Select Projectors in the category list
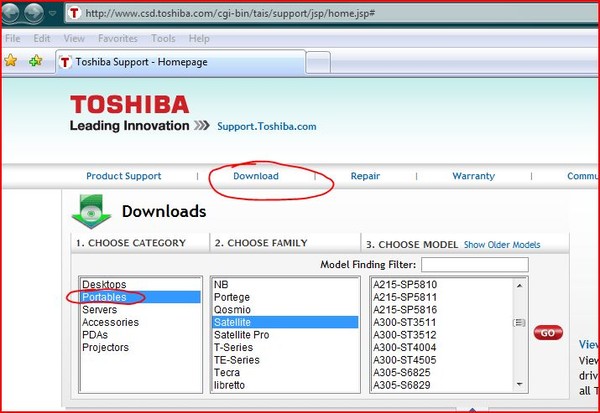This screenshot has width=600, height=413. [140, 348]
